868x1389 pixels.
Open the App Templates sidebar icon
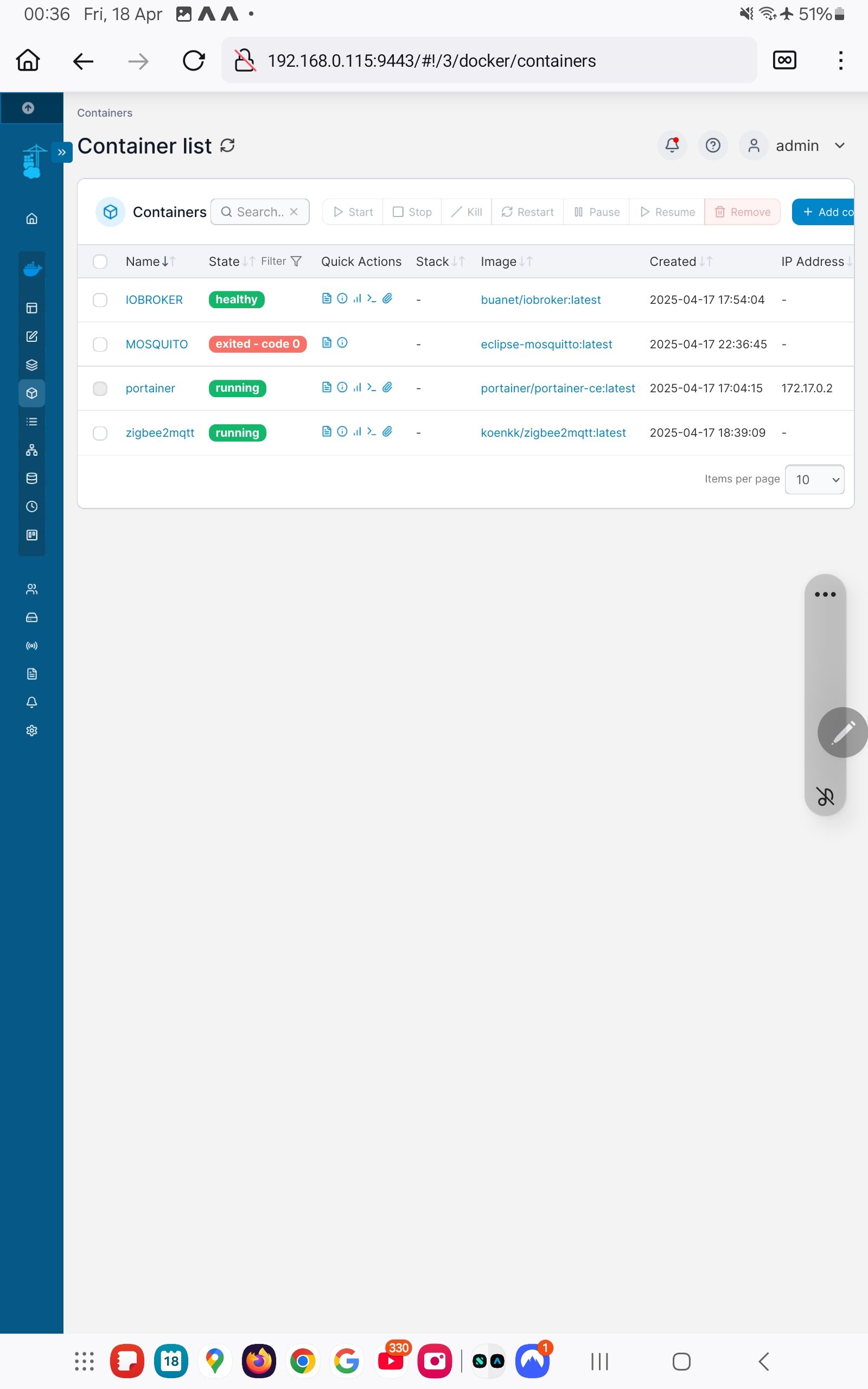pos(31,336)
